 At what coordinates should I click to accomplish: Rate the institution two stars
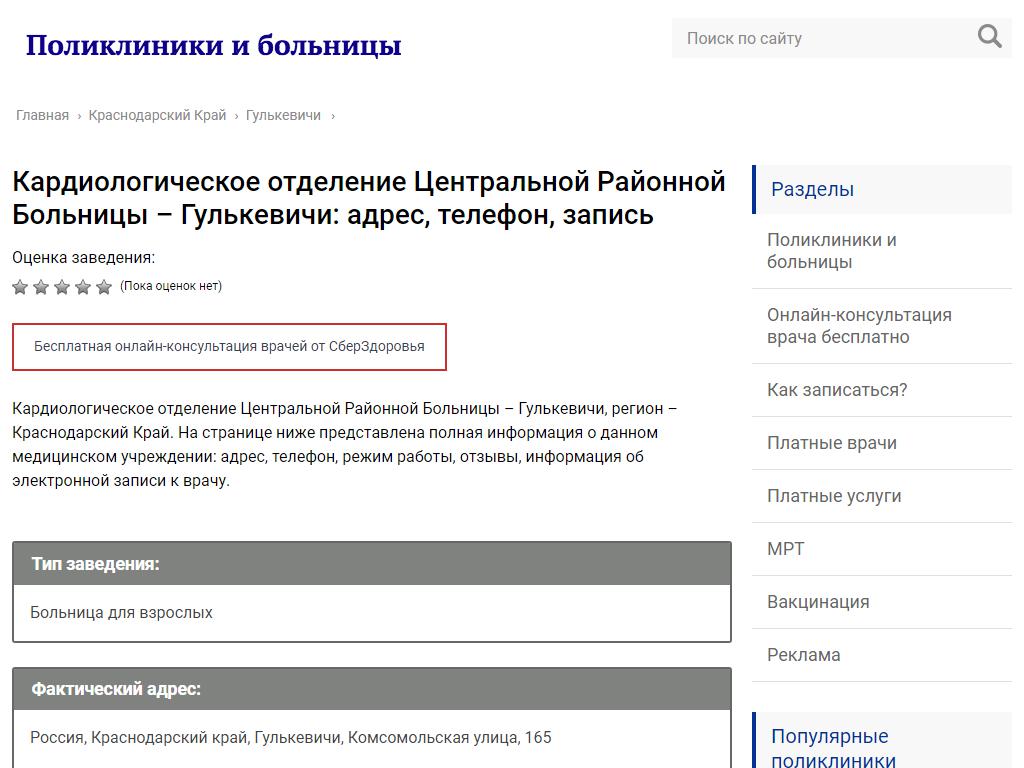coord(41,287)
